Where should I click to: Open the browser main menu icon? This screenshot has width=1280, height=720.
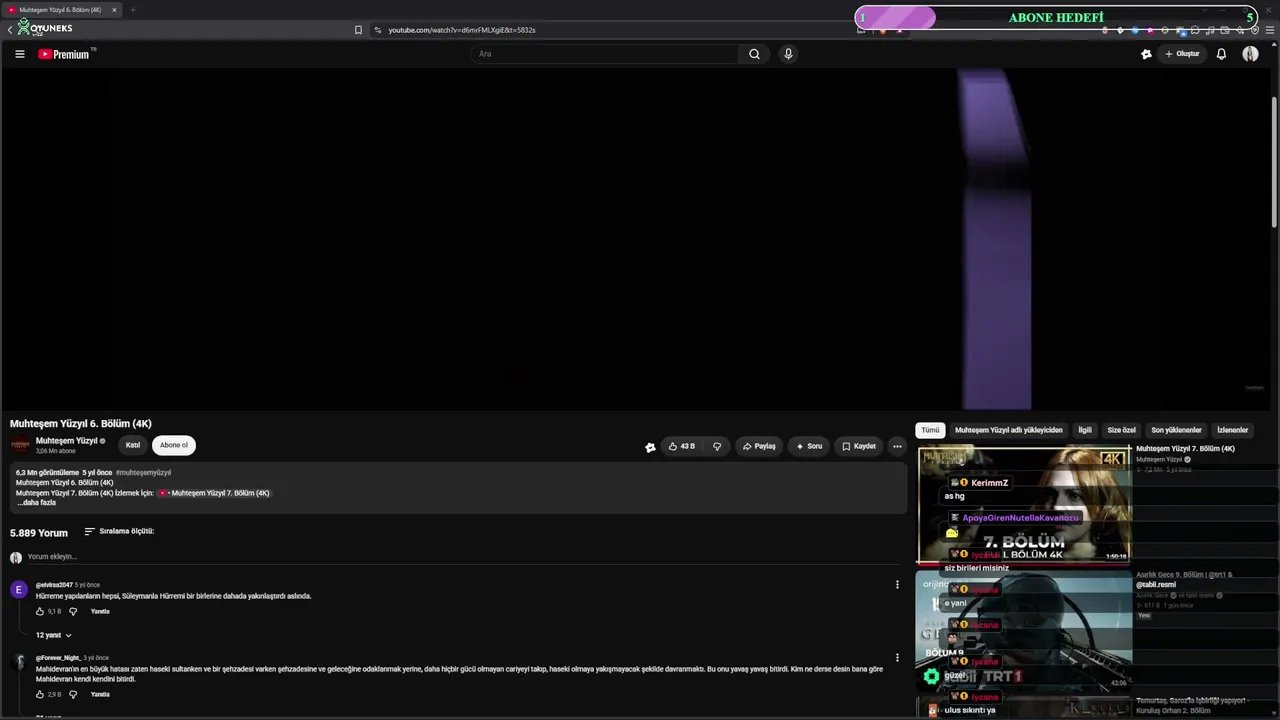point(1270,30)
